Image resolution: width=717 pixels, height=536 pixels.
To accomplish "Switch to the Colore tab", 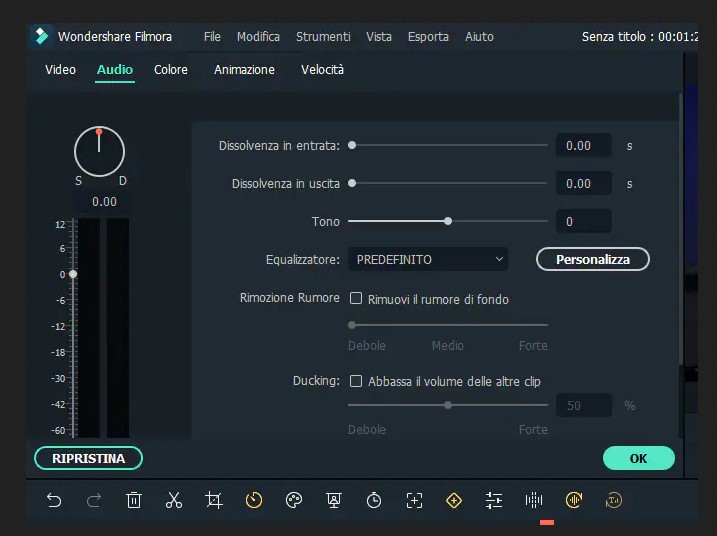I will click(171, 70).
